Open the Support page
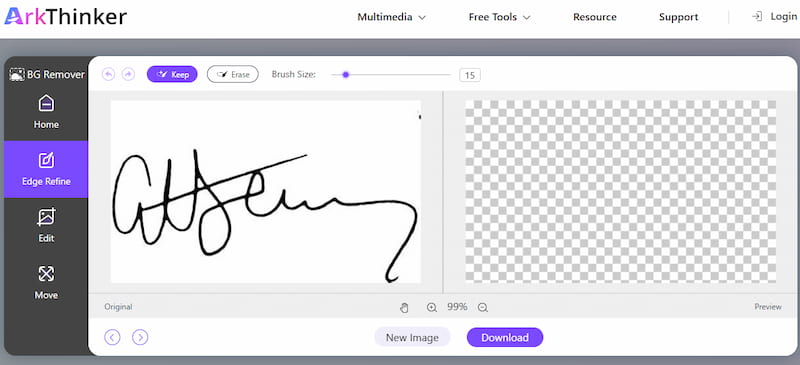Screen dimensions: 800x365 678,17
